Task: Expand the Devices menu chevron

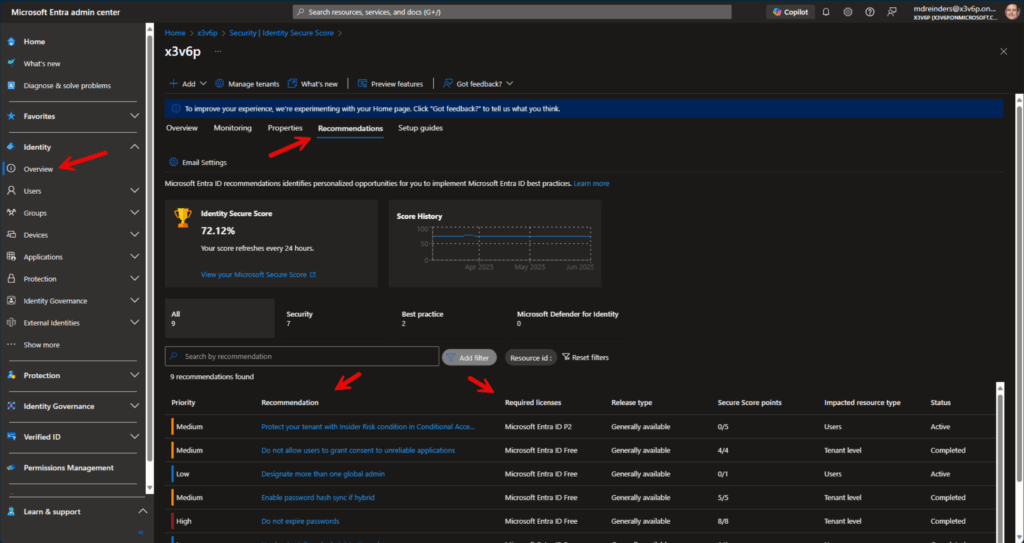Action: (135, 235)
